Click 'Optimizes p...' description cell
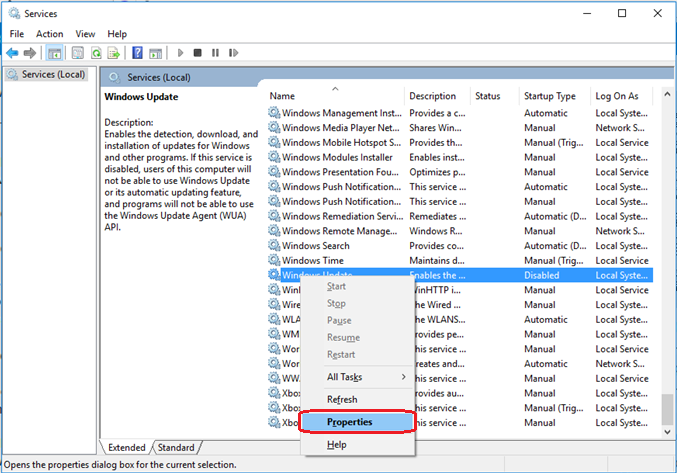This screenshot has width=677, height=473. (437, 172)
